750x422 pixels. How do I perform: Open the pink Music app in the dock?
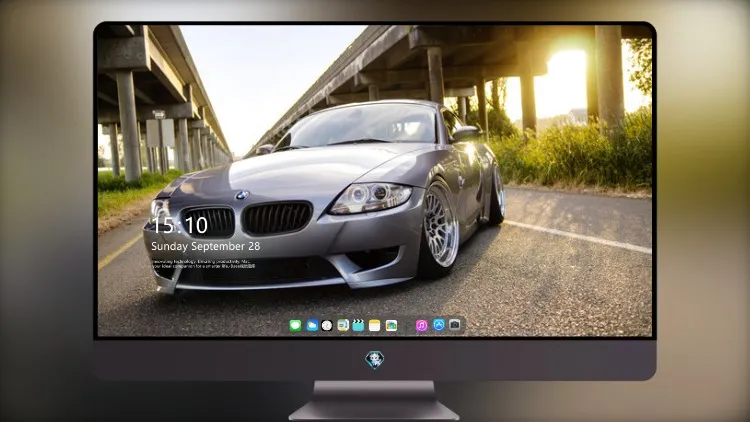point(421,326)
